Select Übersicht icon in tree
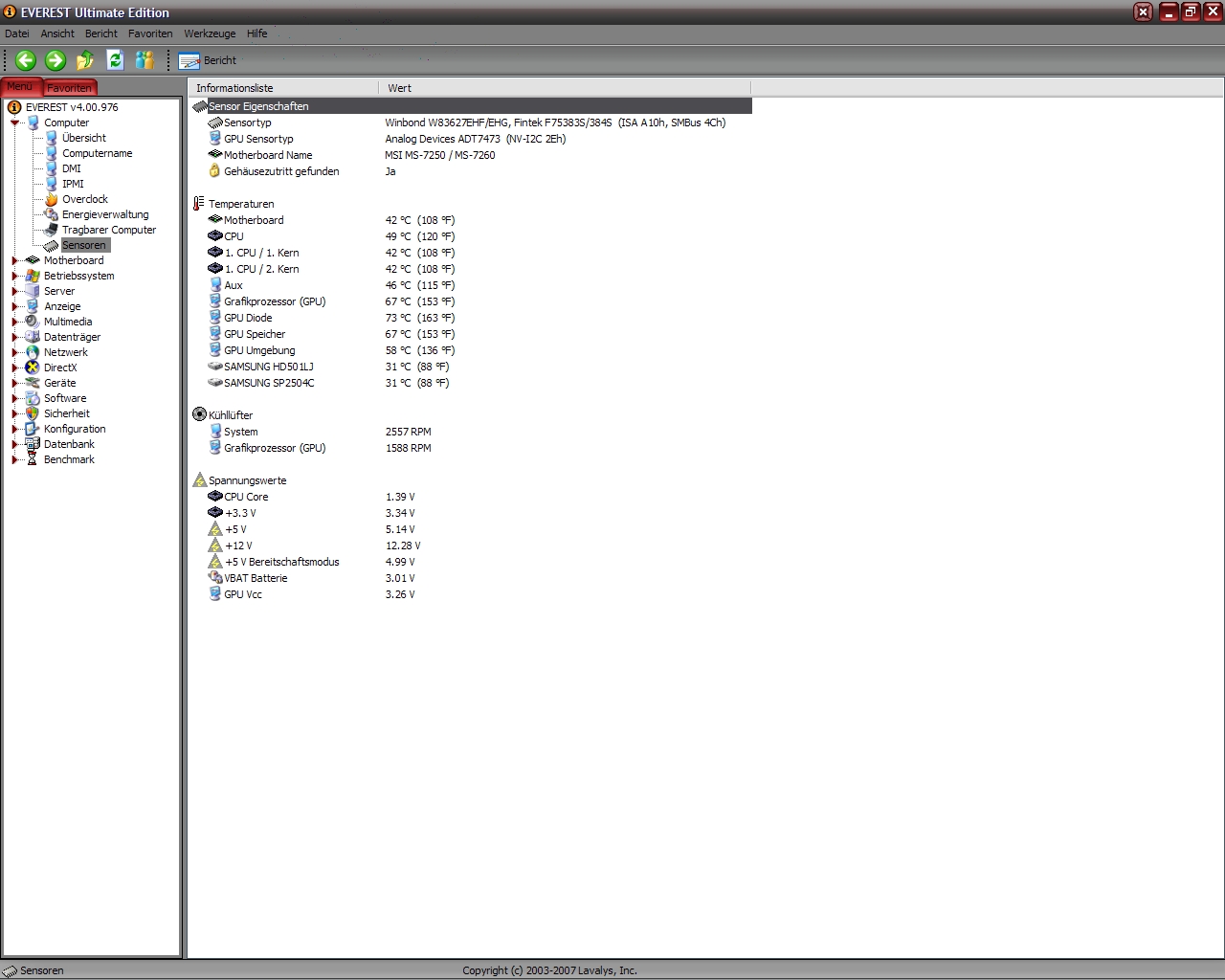This screenshot has width=1225, height=980. 52,138
